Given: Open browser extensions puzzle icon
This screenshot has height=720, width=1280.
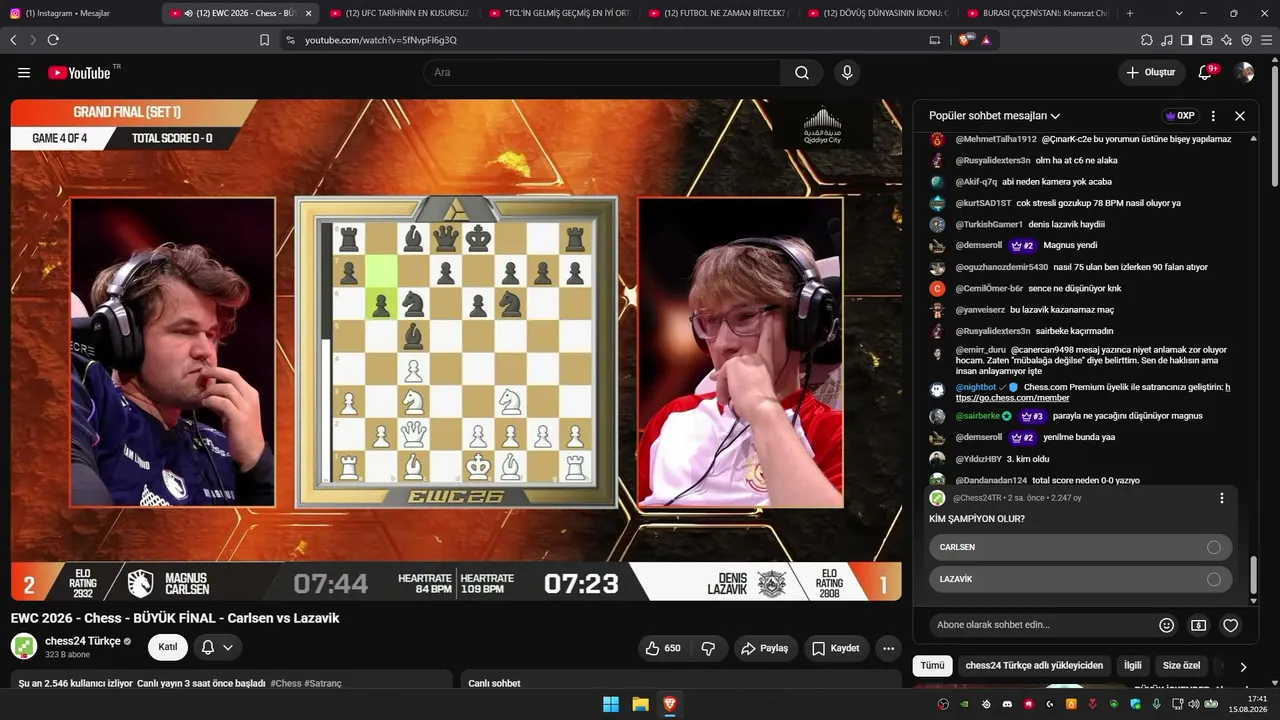Looking at the screenshot, I should point(1147,40).
